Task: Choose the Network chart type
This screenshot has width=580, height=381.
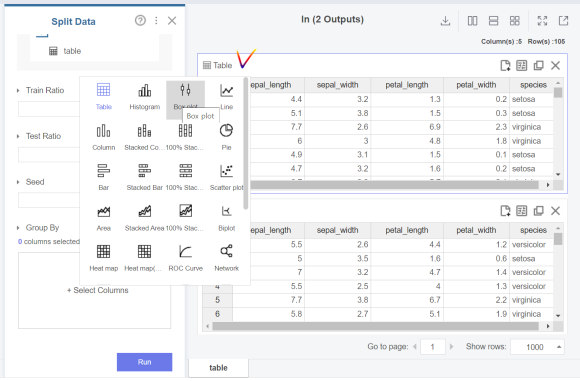Action: pyautogui.click(x=226, y=258)
